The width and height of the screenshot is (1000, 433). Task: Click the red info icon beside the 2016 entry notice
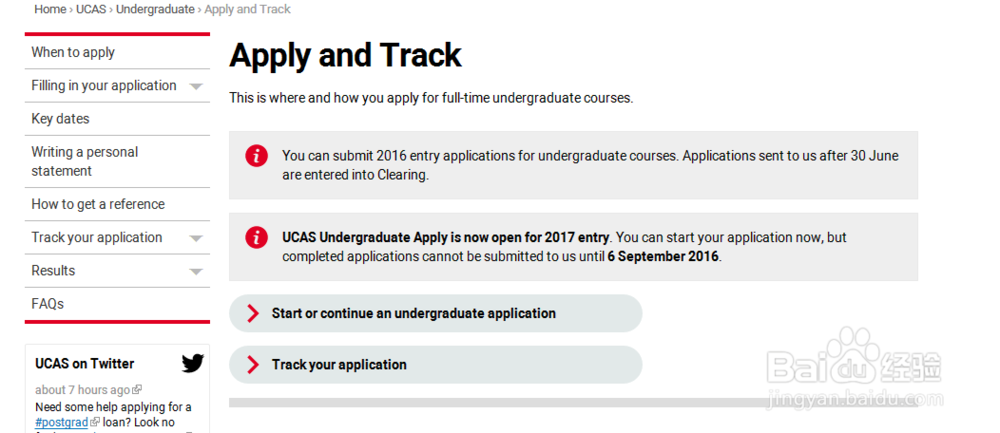256,156
